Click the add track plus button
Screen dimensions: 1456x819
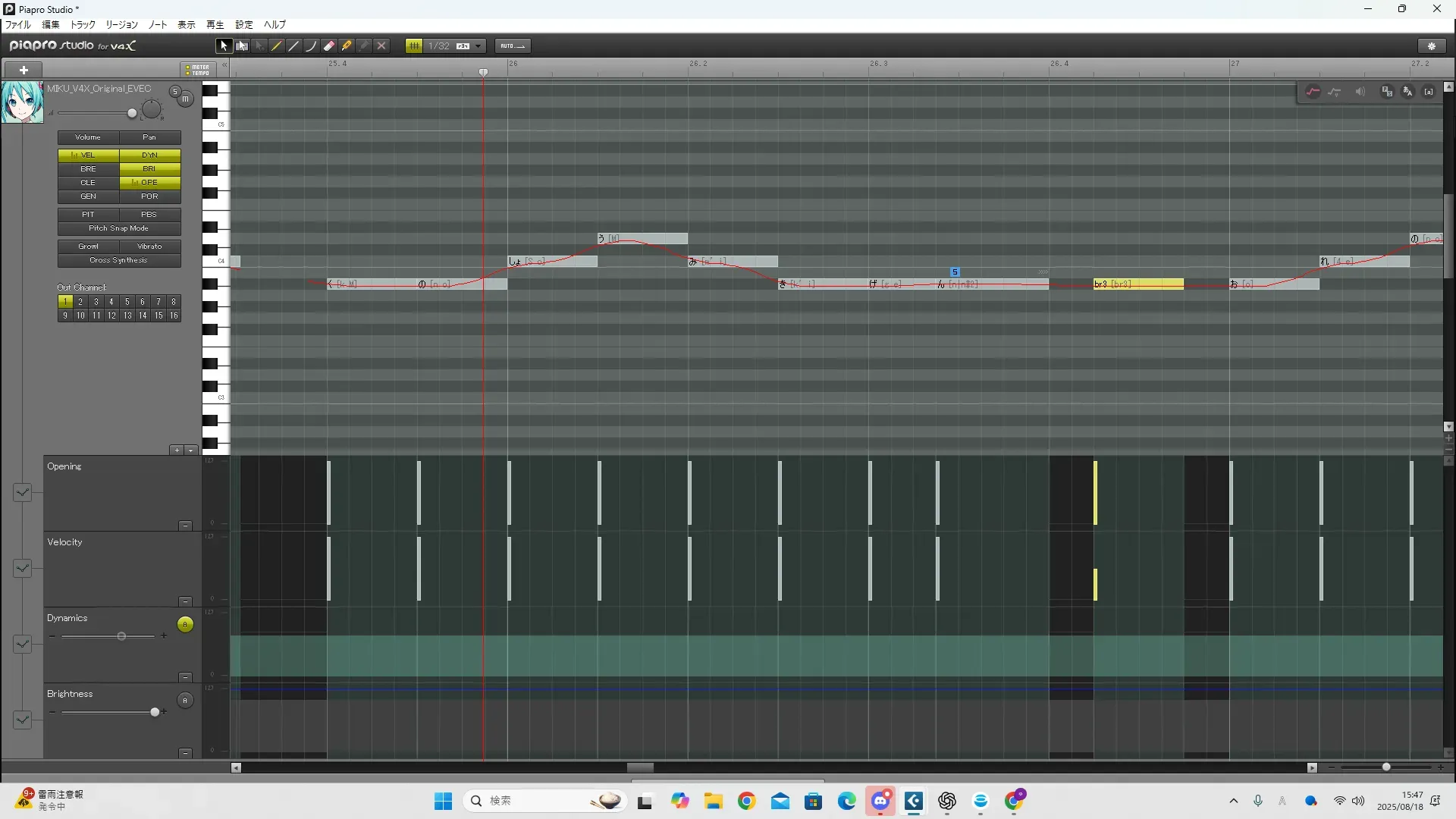(x=24, y=70)
